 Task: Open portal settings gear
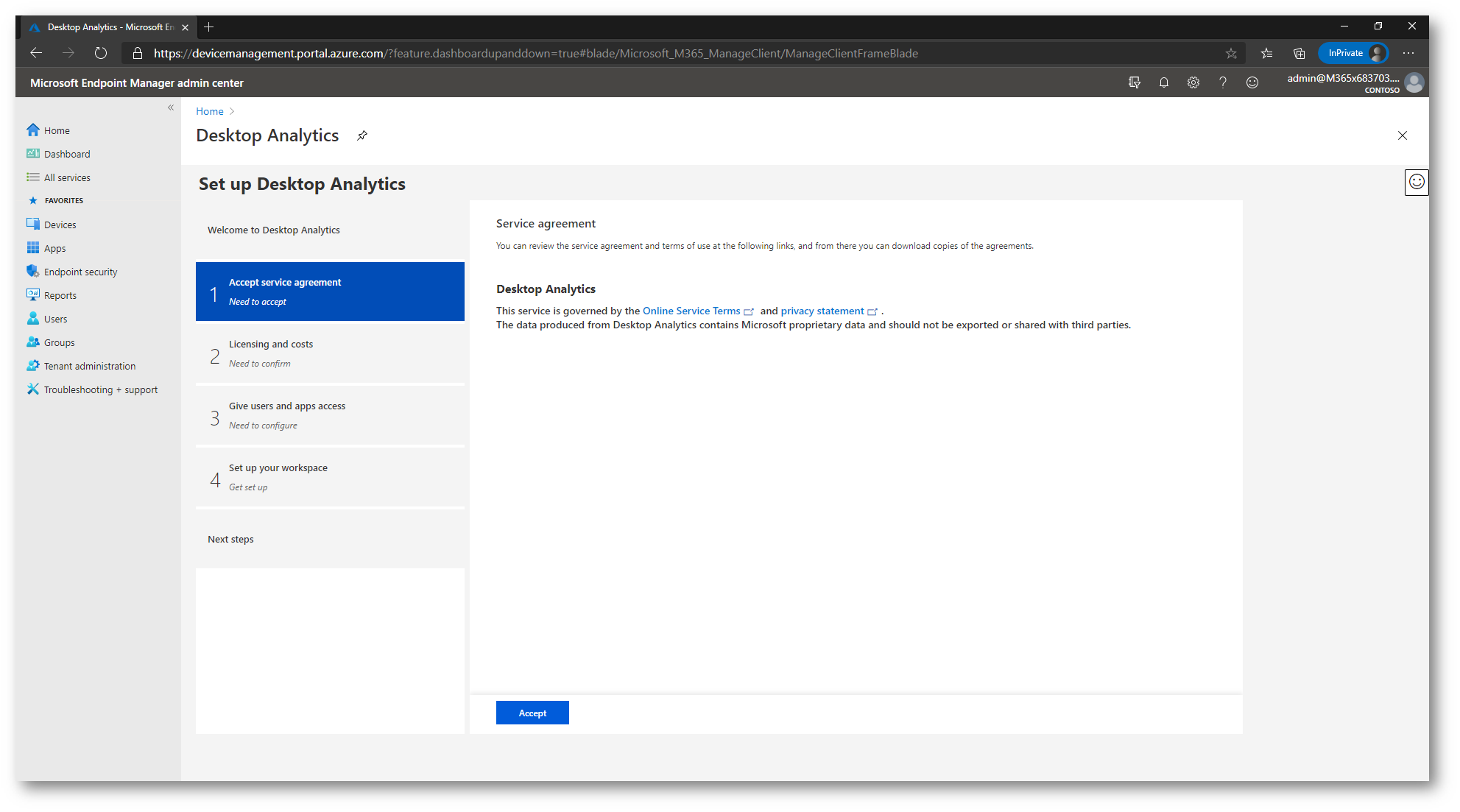click(1193, 82)
